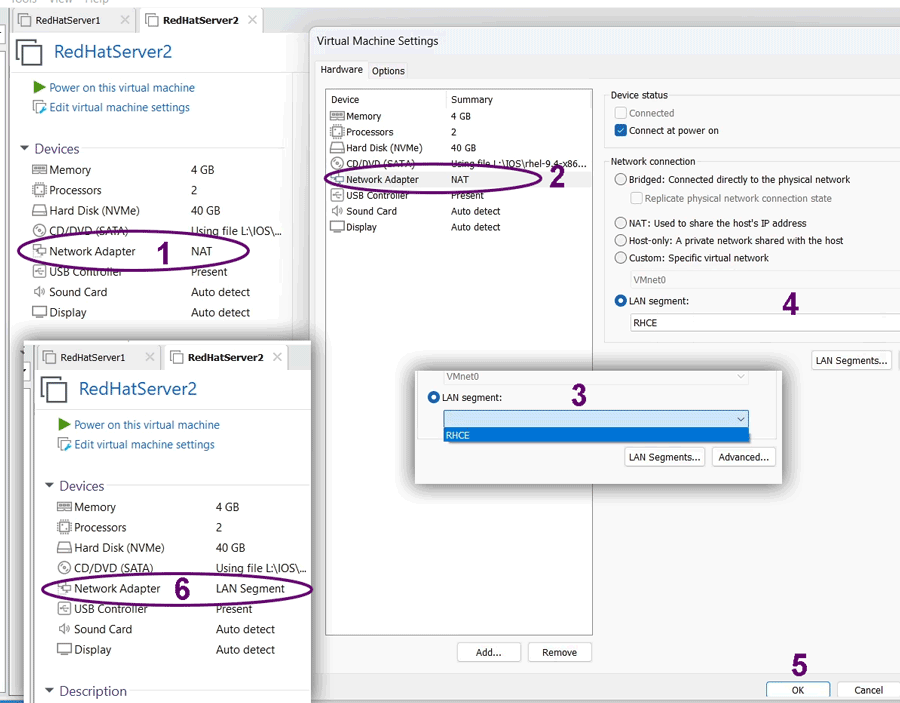The height and width of the screenshot is (703, 900).
Task: Click Network Adapter NAT icon in settings dialog
Action: [x=337, y=179]
